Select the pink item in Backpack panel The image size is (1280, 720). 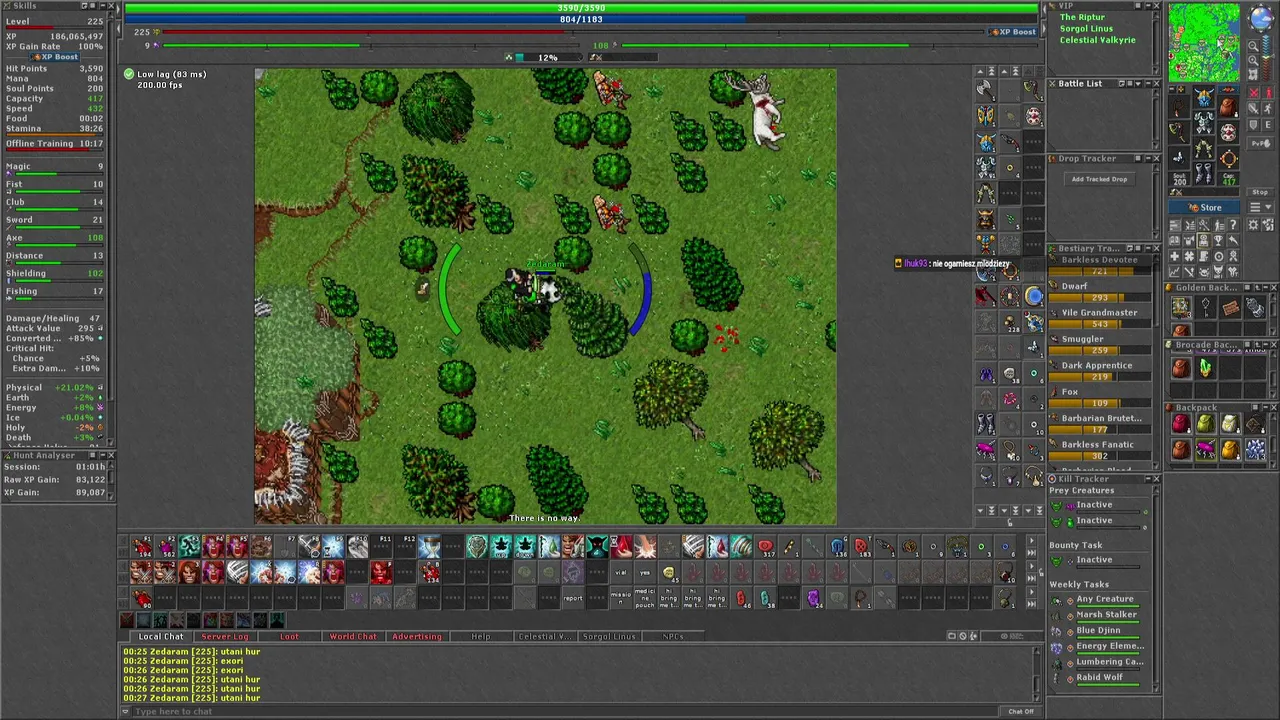(x=1206, y=449)
